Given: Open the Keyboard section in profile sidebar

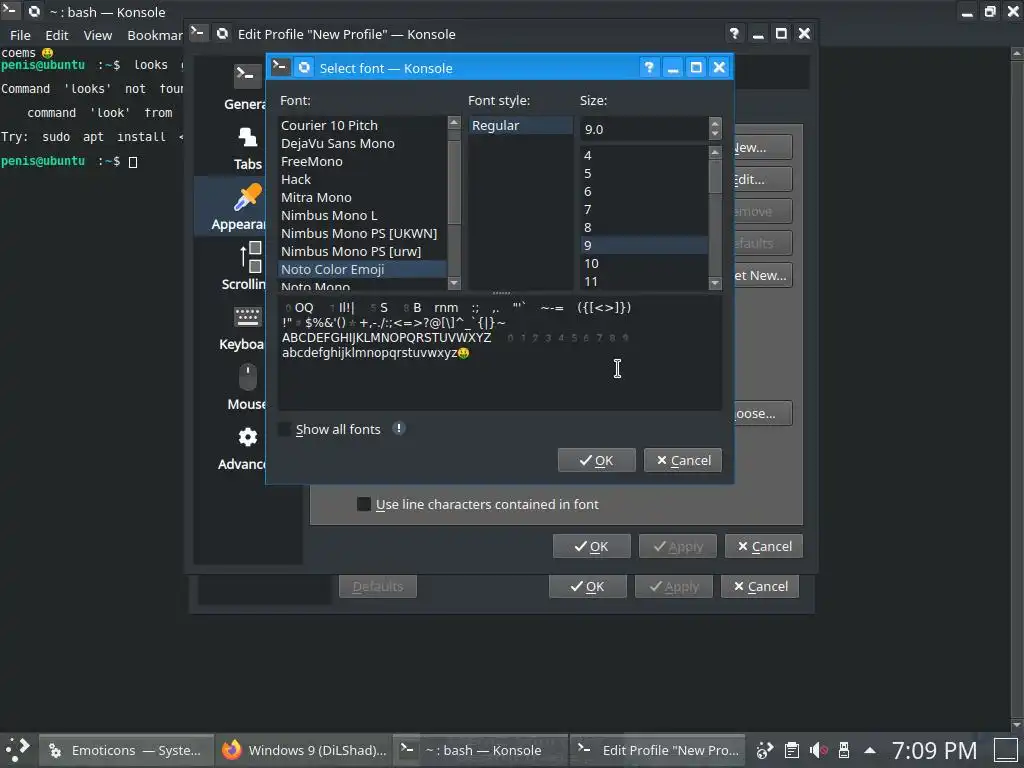Looking at the screenshot, I should pyautogui.click(x=242, y=328).
